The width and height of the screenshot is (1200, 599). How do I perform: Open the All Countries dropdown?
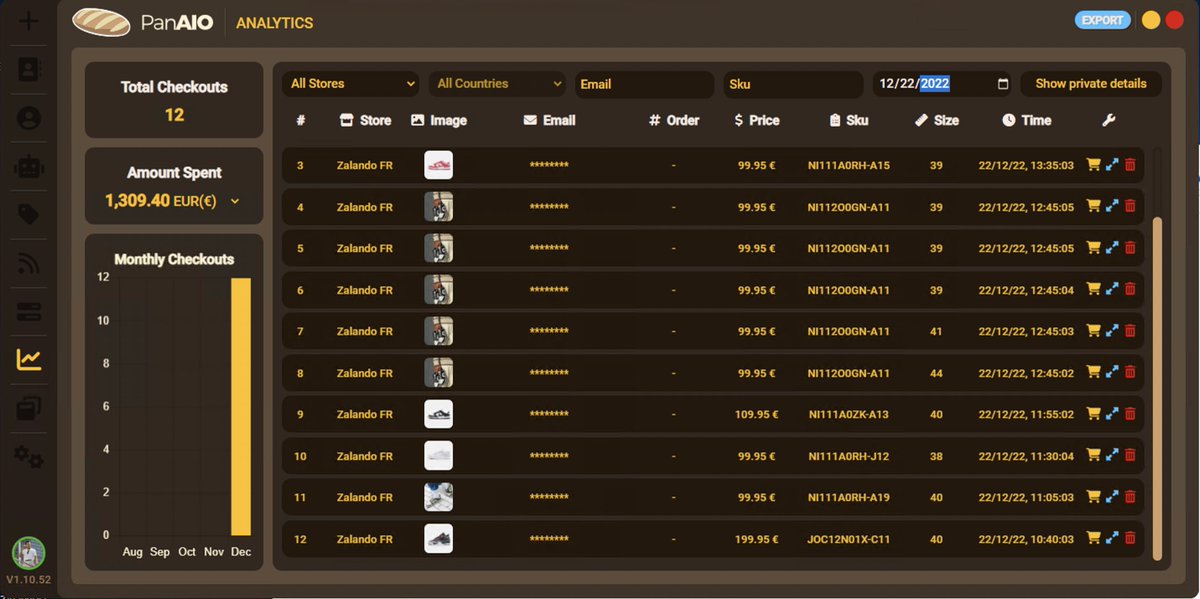pos(497,84)
